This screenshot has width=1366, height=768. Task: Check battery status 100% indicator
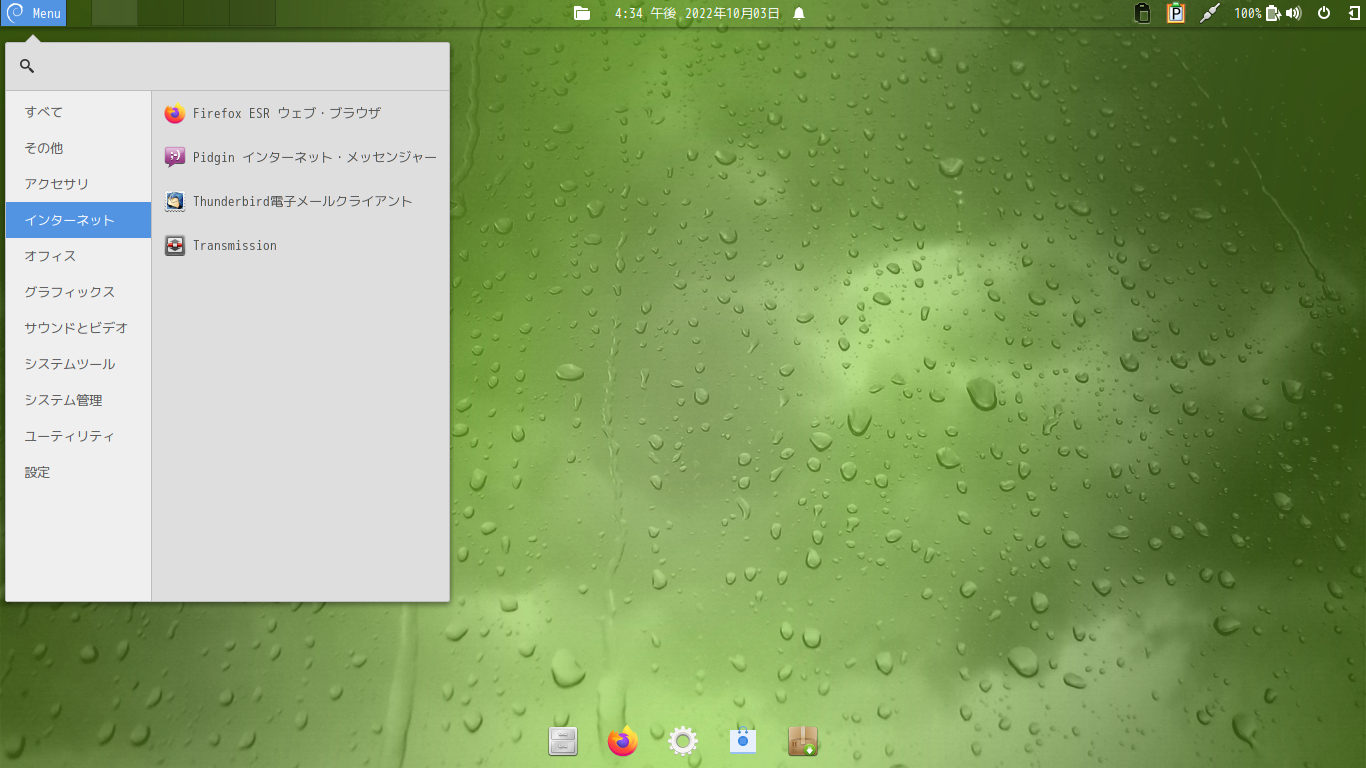1257,13
